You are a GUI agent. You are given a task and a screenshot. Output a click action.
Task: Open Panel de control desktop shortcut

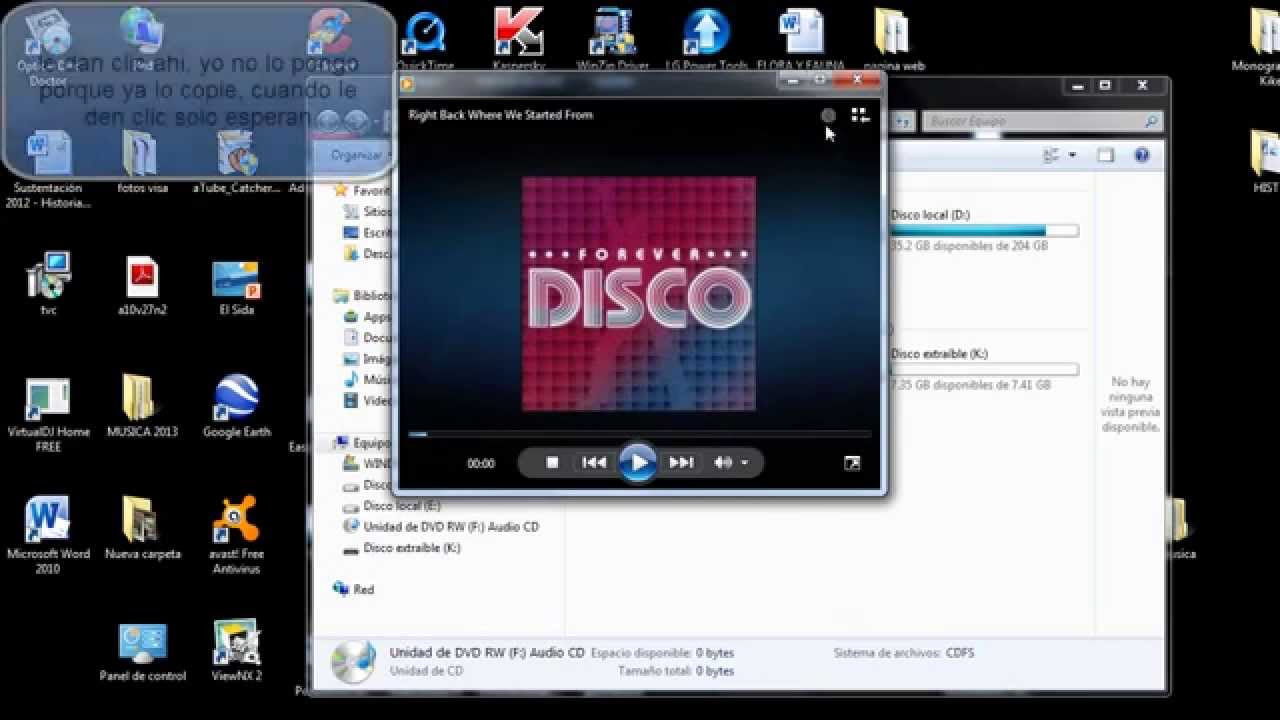[142, 652]
